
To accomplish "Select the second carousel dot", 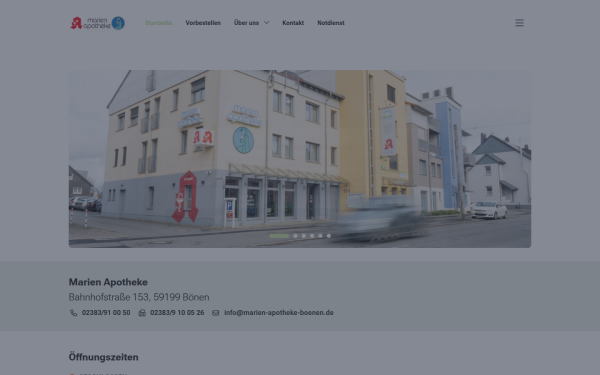I will (x=295, y=236).
